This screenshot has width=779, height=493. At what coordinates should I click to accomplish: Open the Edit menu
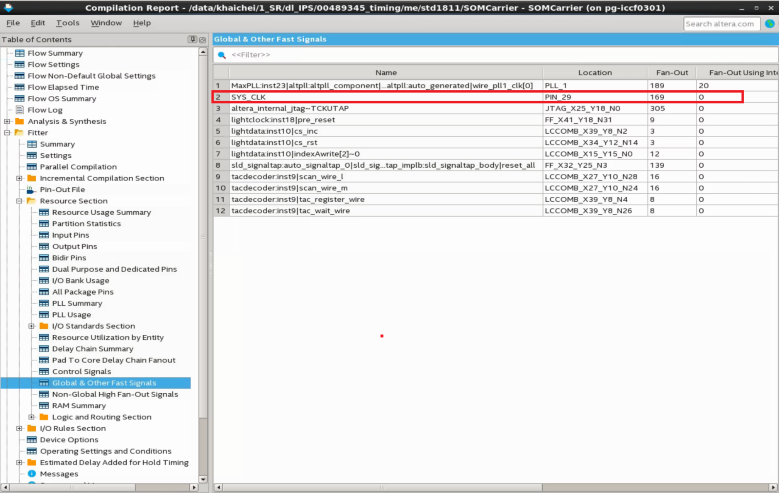37,23
